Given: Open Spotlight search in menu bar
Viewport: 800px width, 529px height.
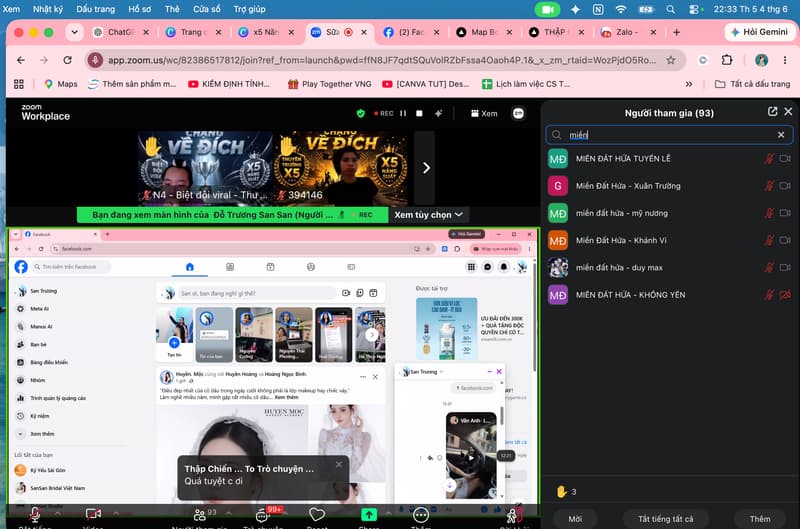Looking at the screenshot, I should pyautogui.click(x=670, y=9).
